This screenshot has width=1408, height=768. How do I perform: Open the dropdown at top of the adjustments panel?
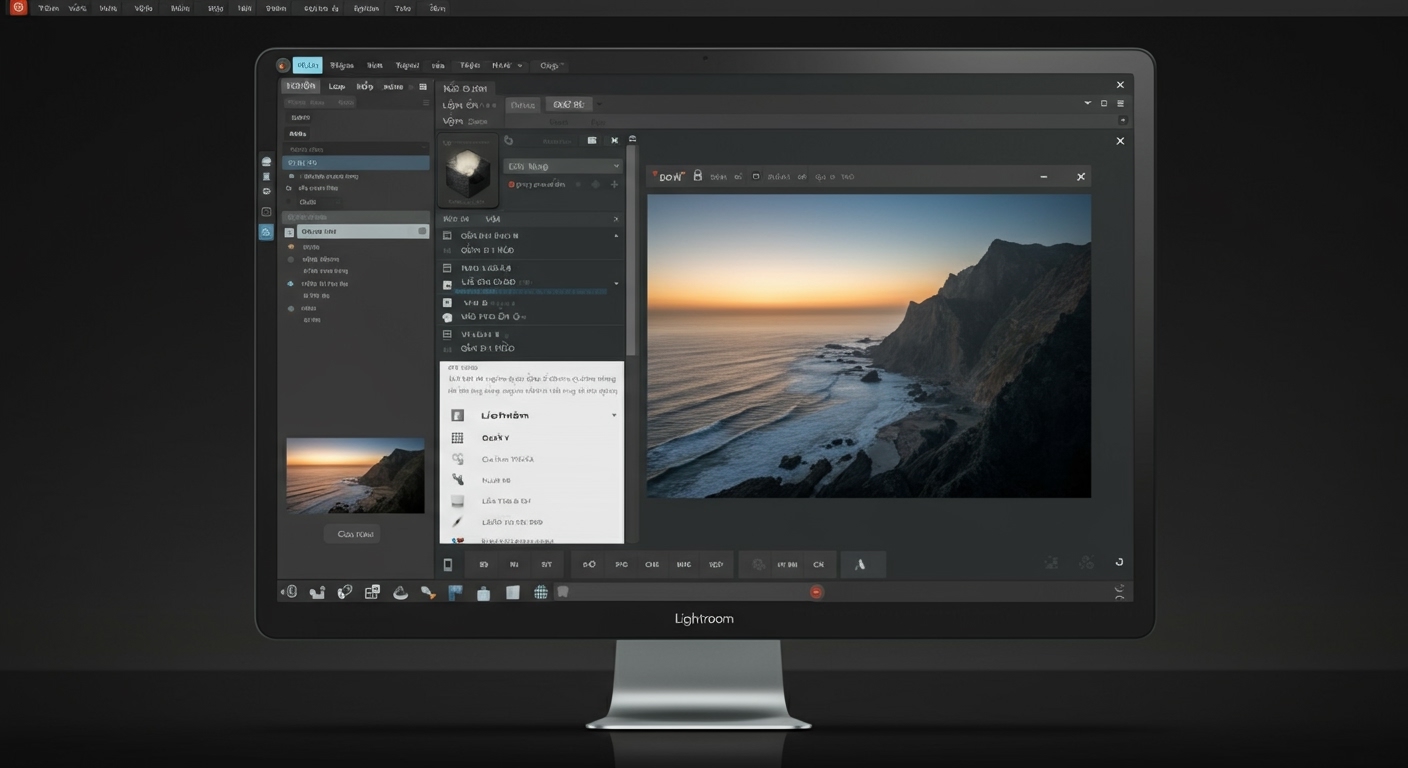pyautogui.click(x=563, y=166)
